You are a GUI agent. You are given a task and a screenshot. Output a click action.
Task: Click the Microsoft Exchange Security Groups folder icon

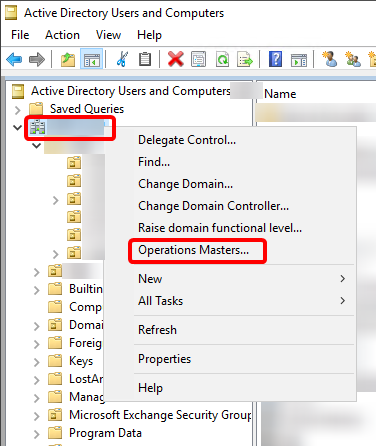point(55,415)
